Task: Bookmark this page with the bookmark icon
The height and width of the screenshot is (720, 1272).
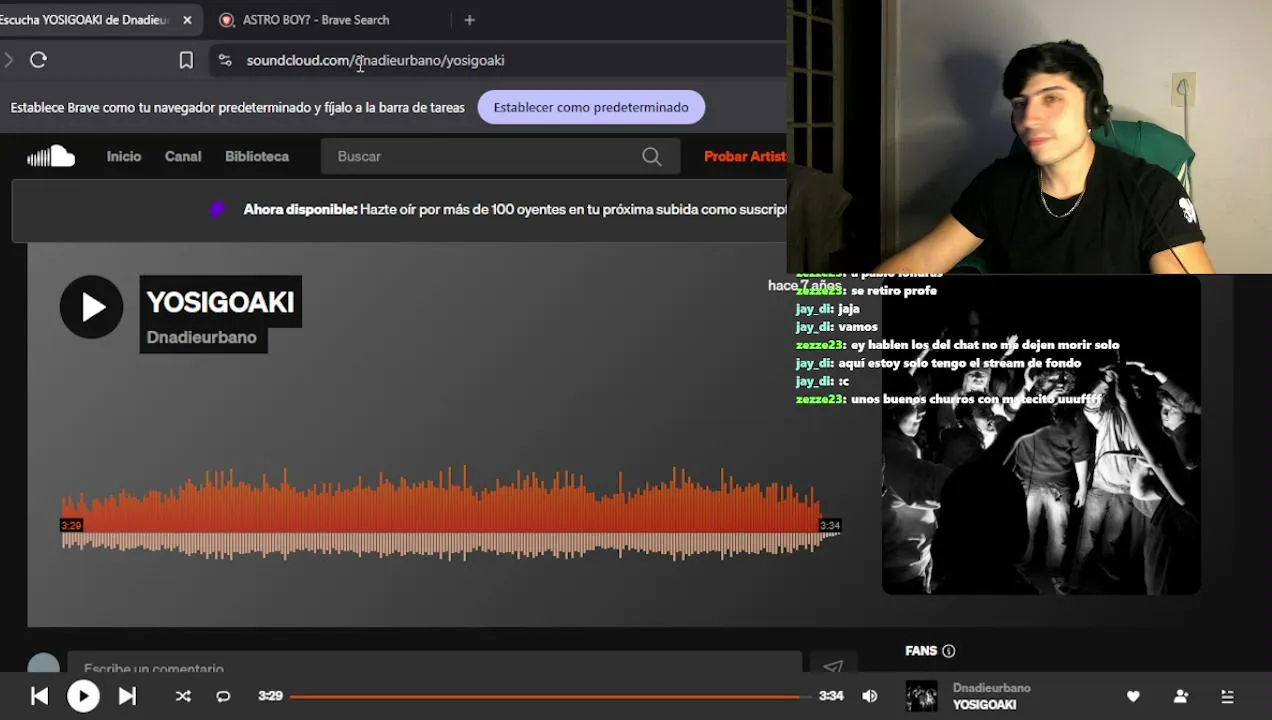Action: (x=186, y=60)
